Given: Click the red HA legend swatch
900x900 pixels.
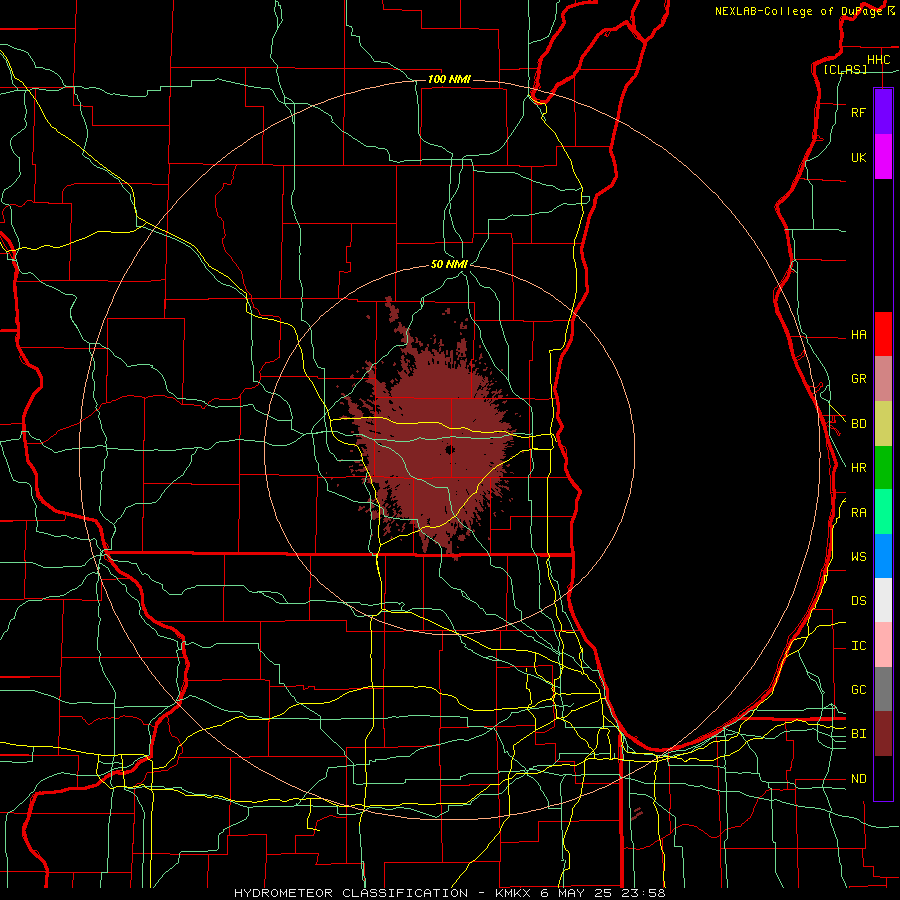Looking at the screenshot, I should click(883, 334).
